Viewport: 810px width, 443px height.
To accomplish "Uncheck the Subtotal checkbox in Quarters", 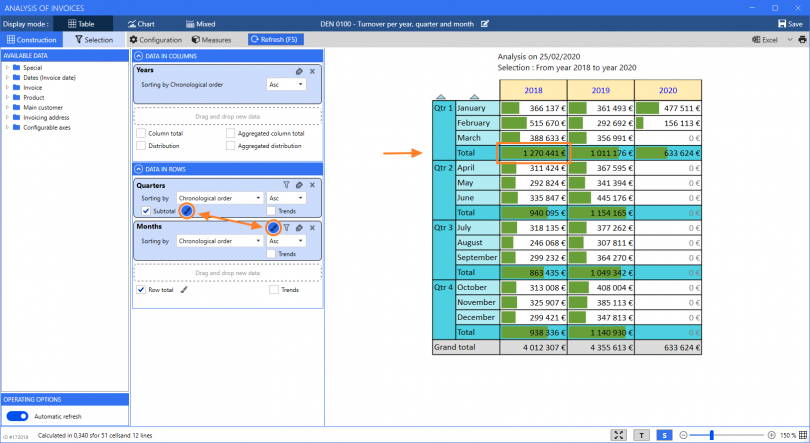I will pyautogui.click(x=146, y=211).
